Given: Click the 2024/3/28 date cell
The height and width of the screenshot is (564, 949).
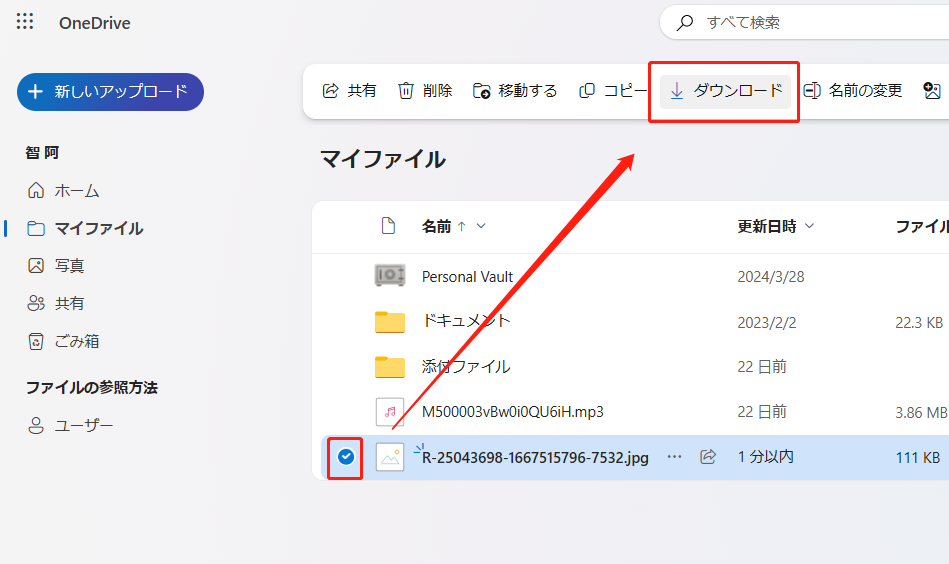Looking at the screenshot, I should (770, 277).
